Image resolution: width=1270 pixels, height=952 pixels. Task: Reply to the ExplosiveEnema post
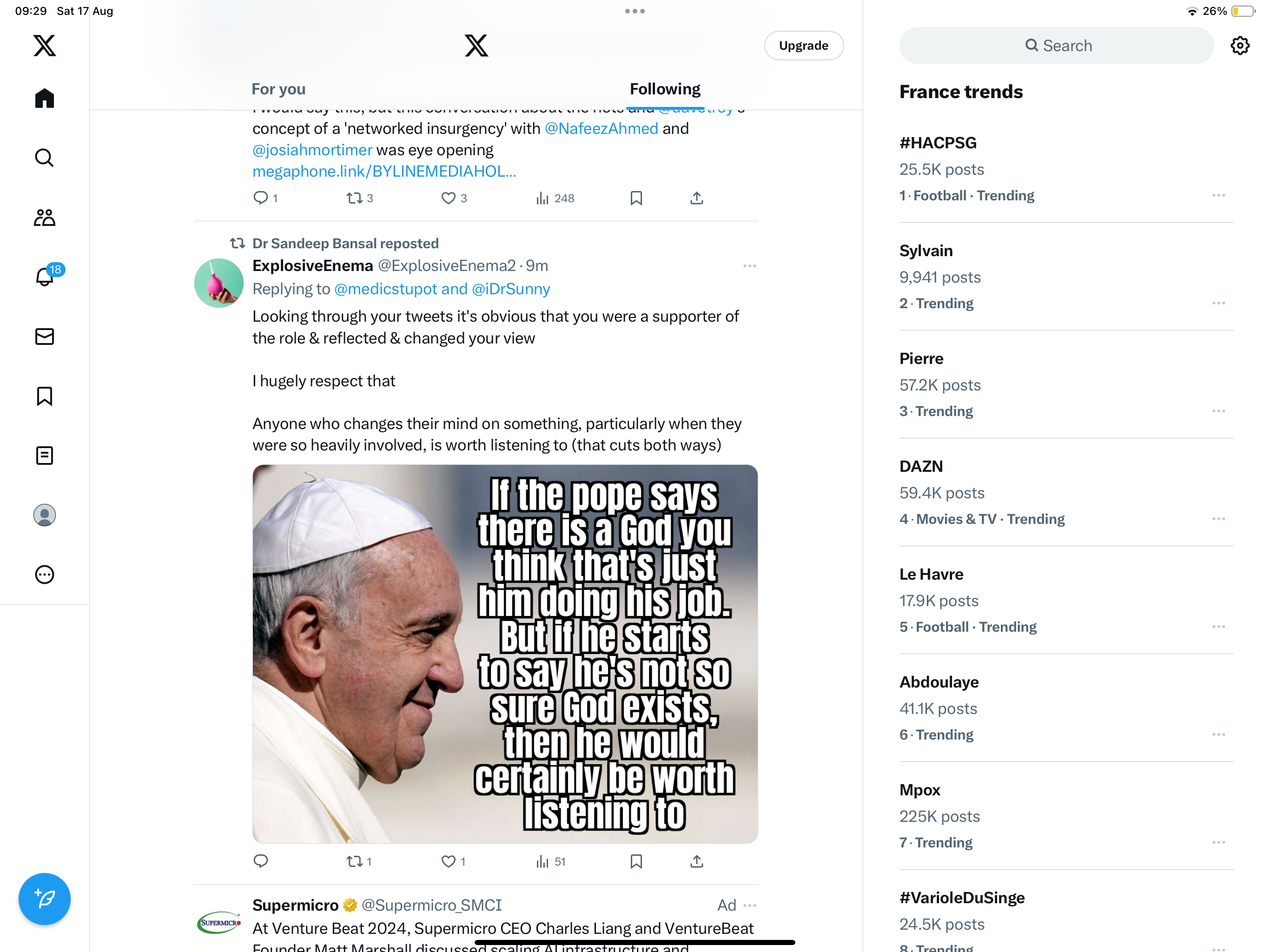pyautogui.click(x=261, y=861)
